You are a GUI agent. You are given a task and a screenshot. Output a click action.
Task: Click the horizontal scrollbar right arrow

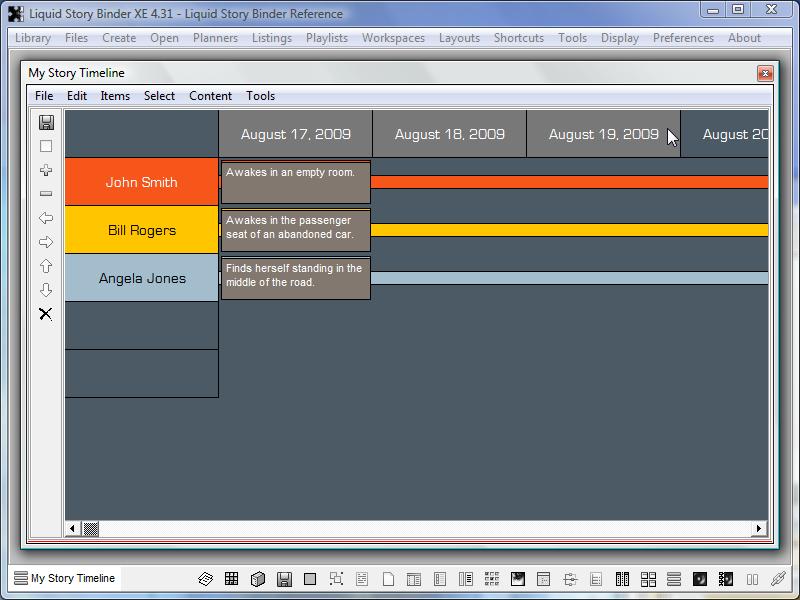pyautogui.click(x=759, y=529)
